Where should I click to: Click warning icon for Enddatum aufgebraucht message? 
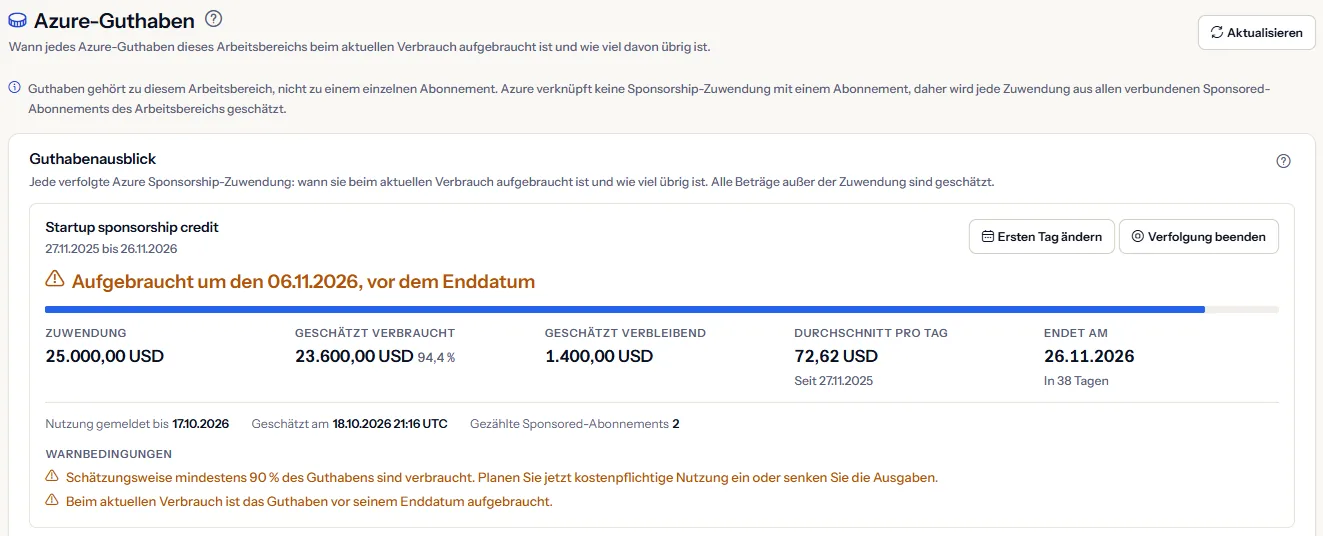point(52,501)
